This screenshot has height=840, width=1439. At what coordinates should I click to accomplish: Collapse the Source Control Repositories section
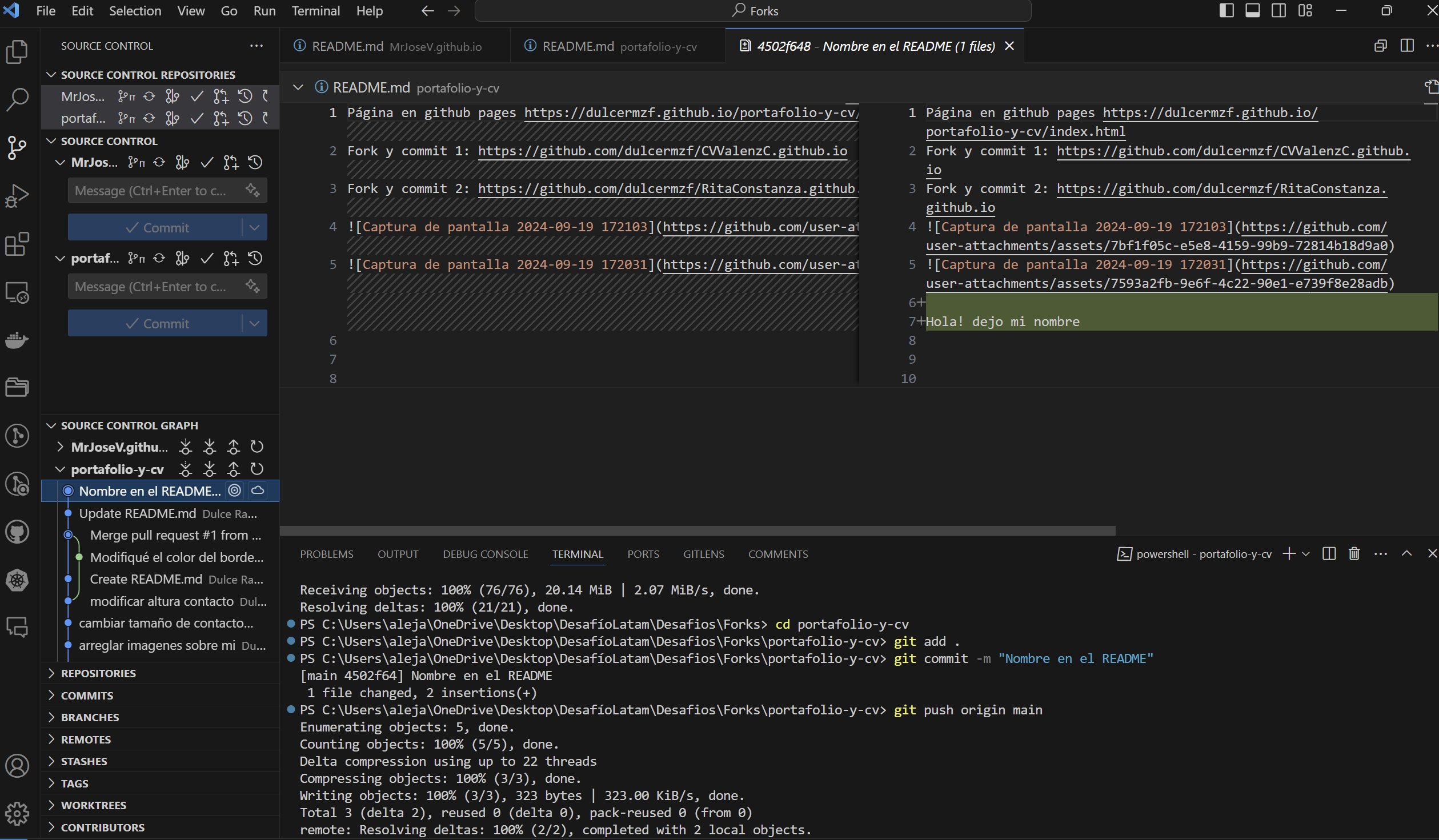pos(51,75)
